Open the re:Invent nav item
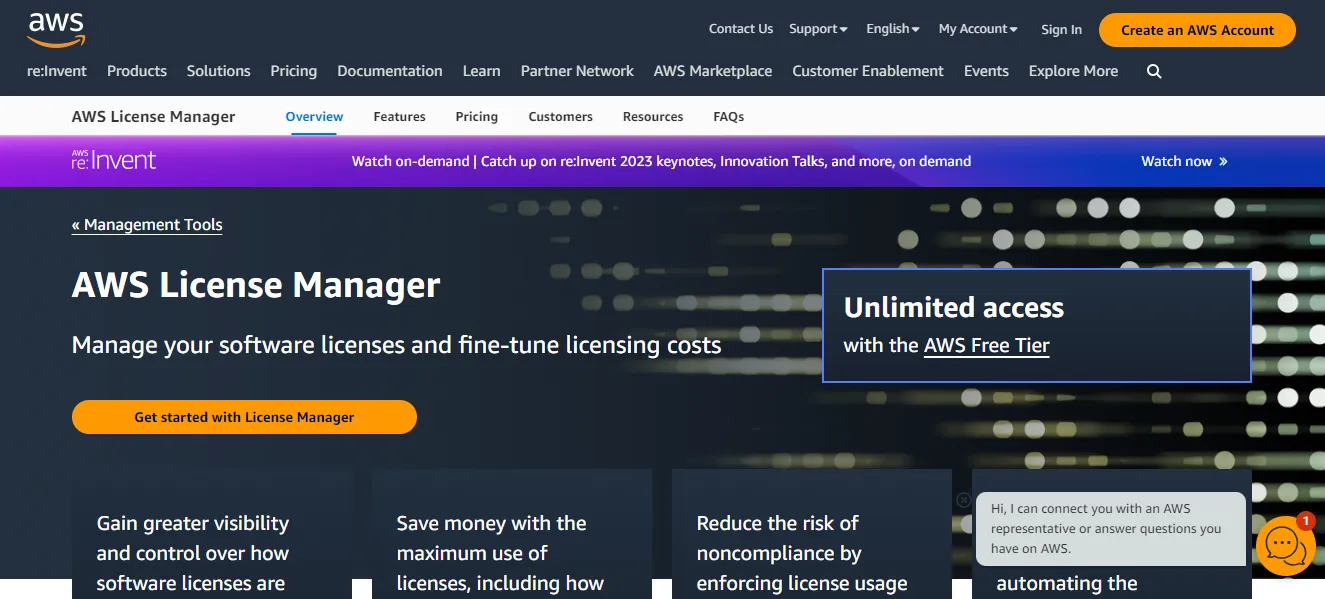Image resolution: width=1325 pixels, height=599 pixels. point(57,71)
